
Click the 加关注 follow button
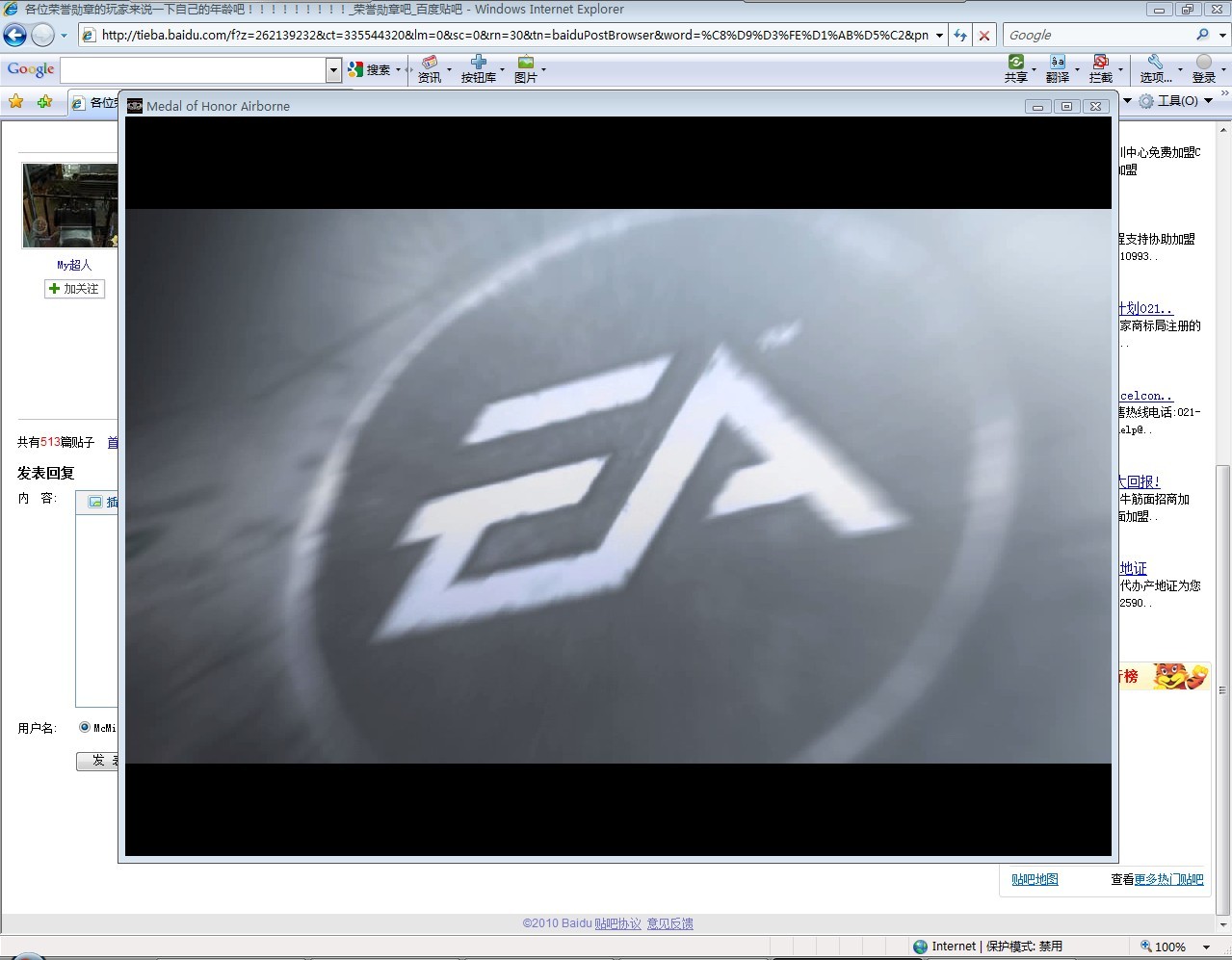pos(74,289)
